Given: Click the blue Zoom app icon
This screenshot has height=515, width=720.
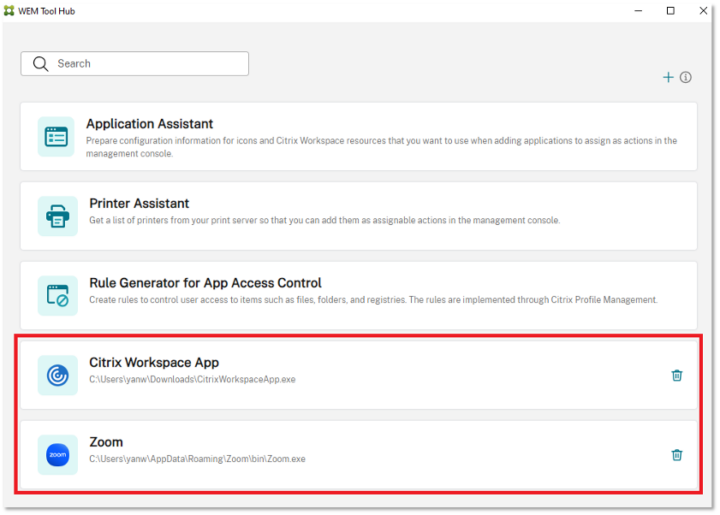Looking at the screenshot, I should point(57,455).
